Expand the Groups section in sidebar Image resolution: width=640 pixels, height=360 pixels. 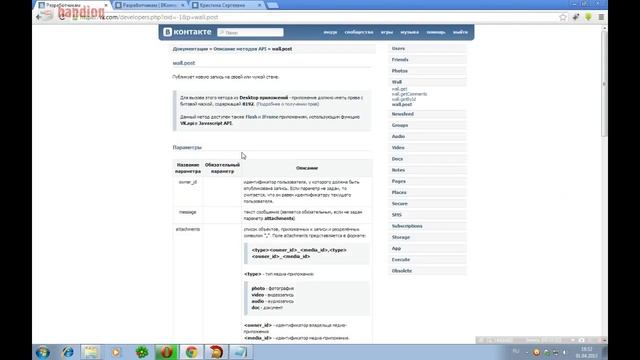point(427,125)
